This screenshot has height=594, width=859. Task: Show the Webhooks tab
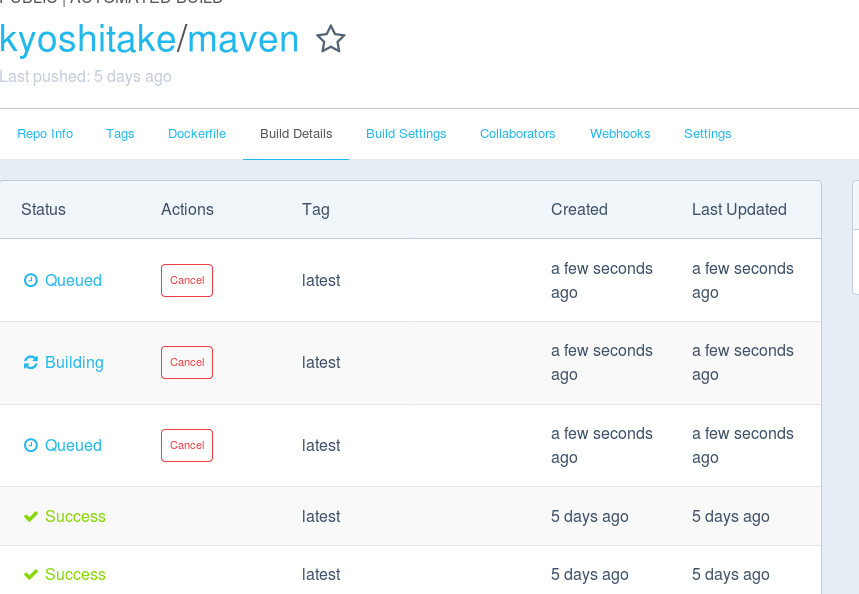(620, 134)
